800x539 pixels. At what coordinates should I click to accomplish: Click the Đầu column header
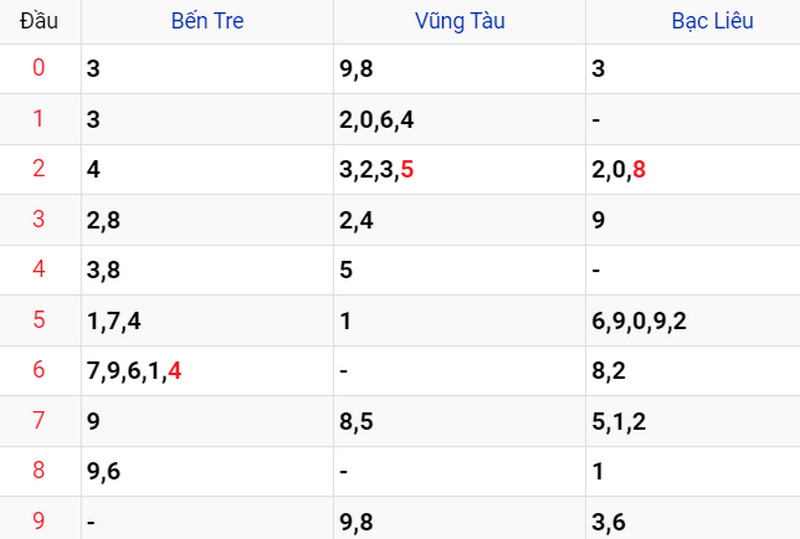point(39,21)
